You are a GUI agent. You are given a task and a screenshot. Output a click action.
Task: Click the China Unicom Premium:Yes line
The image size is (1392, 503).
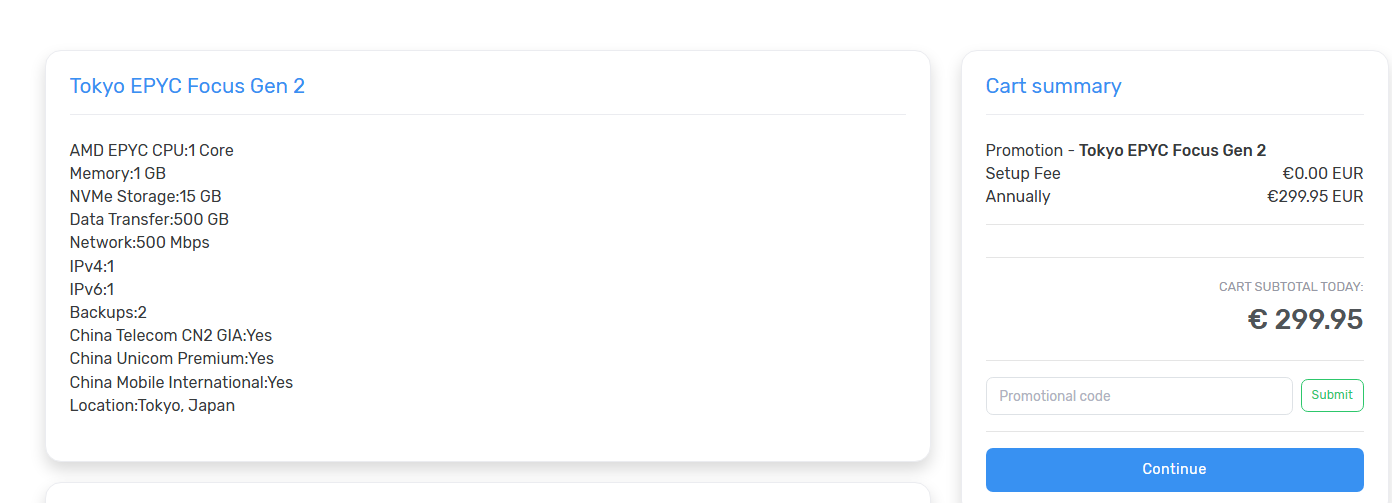pyautogui.click(x=172, y=358)
